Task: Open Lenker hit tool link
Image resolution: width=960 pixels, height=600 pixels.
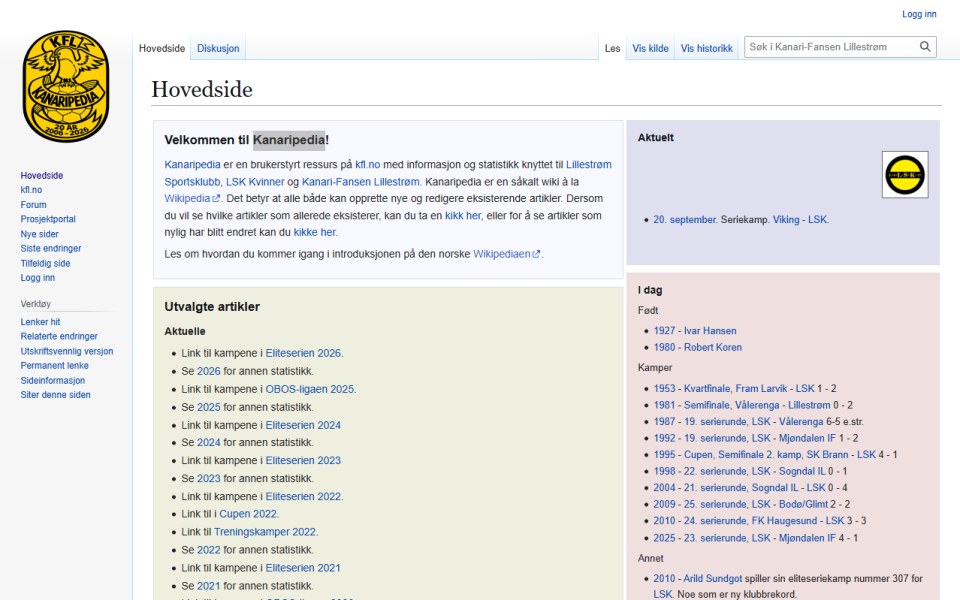Action: click(40, 321)
